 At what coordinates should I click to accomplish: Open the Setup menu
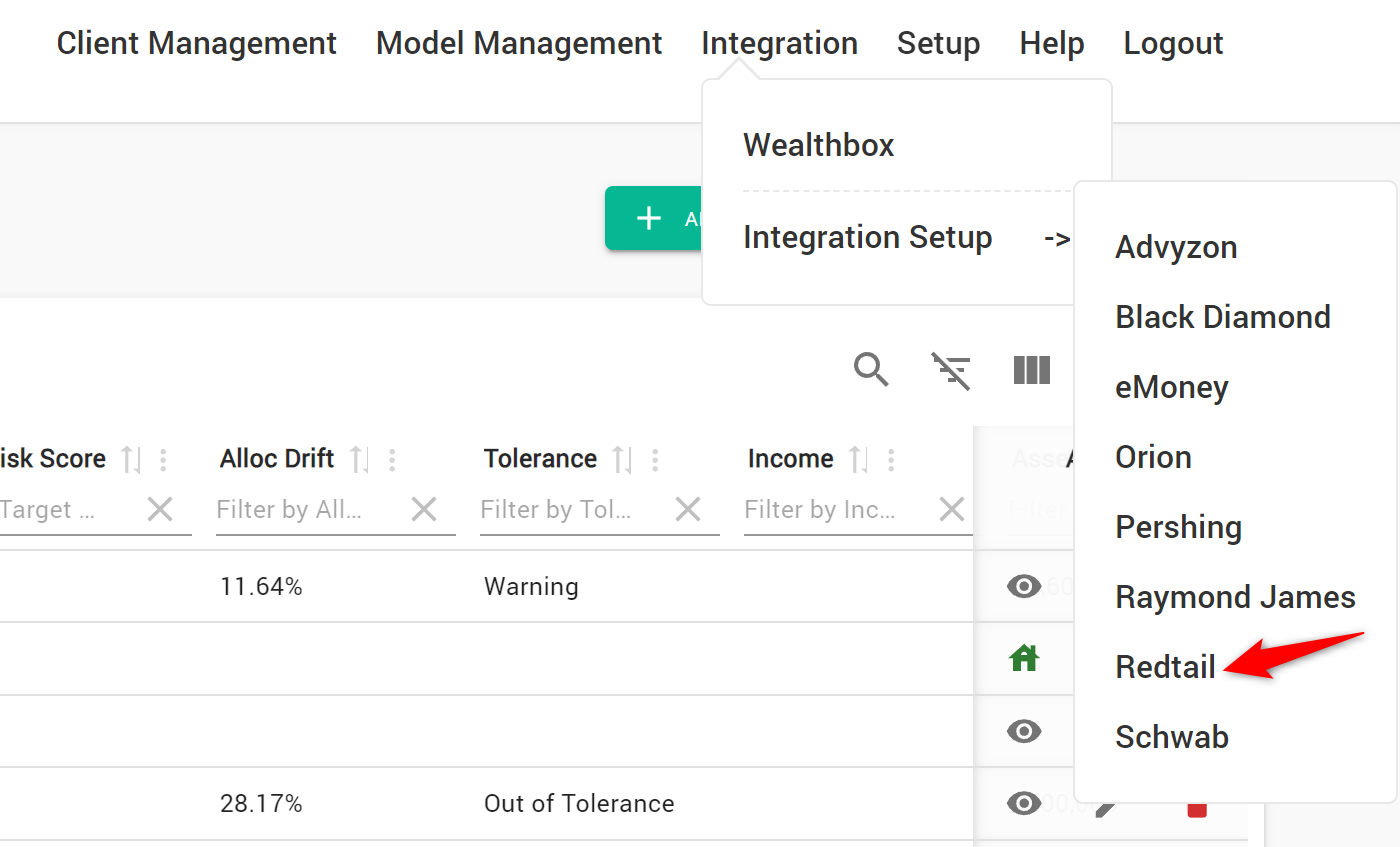(938, 43)
